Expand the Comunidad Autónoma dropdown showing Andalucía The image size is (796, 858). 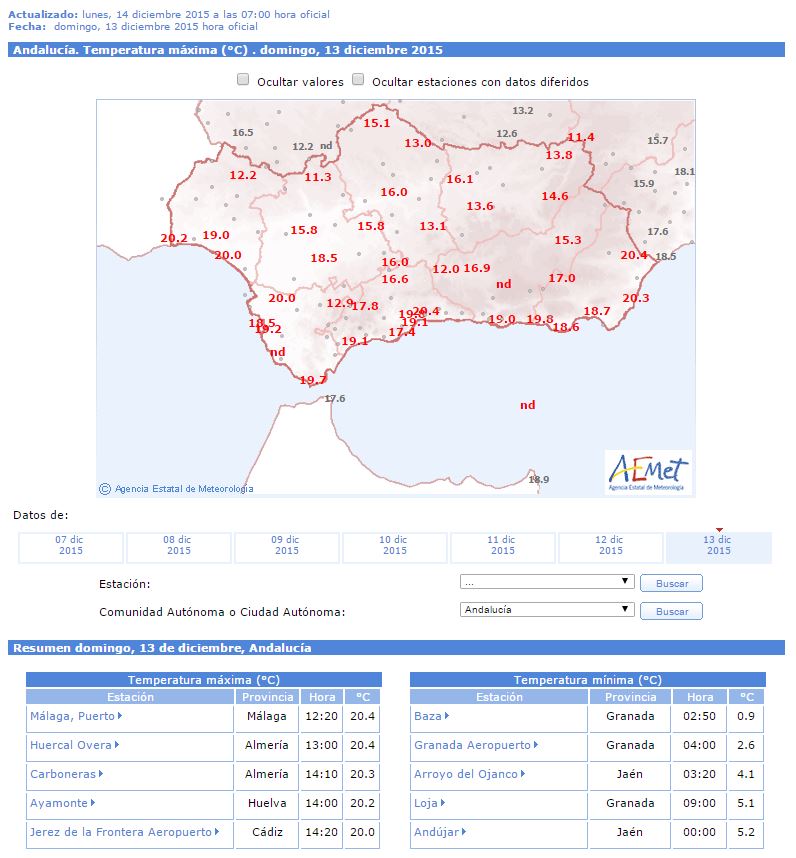[x=547, y=609]
